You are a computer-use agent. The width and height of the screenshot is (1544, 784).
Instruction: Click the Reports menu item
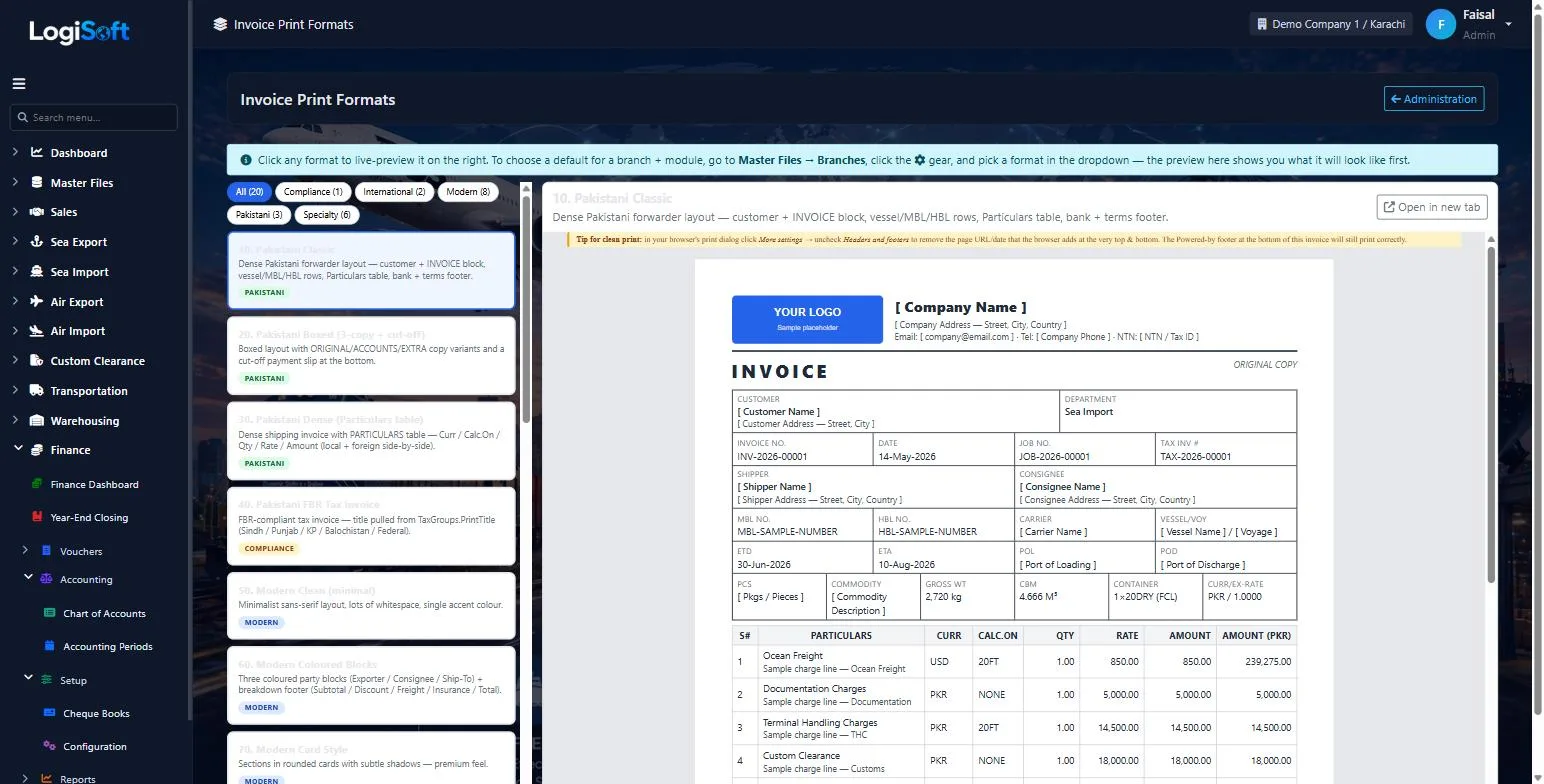78,779
